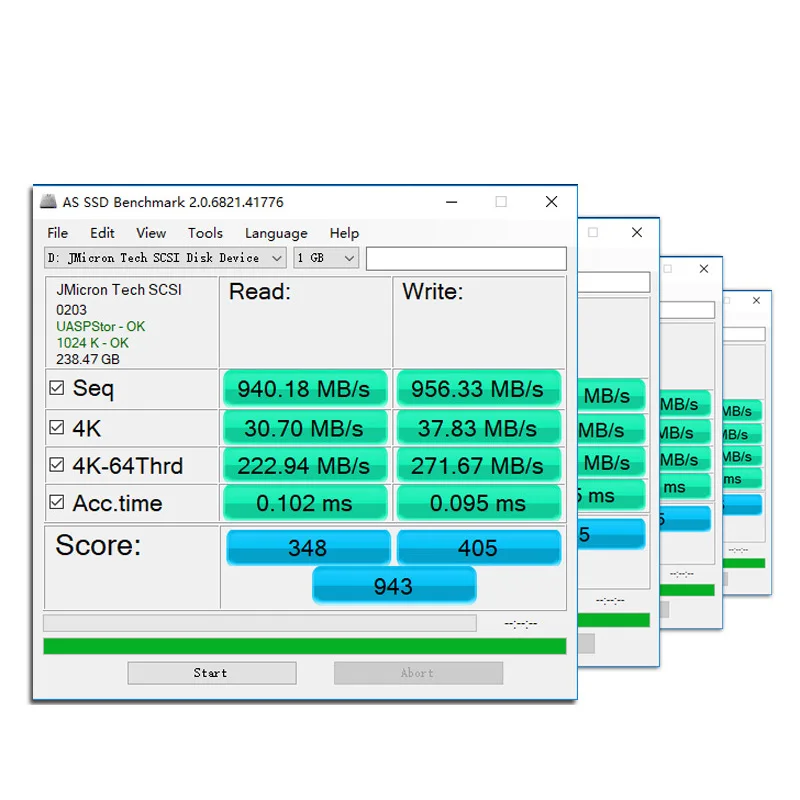Click the empty text field beside the size dropdown
Screen dimensions: 800x800
(x=466, y=259)
